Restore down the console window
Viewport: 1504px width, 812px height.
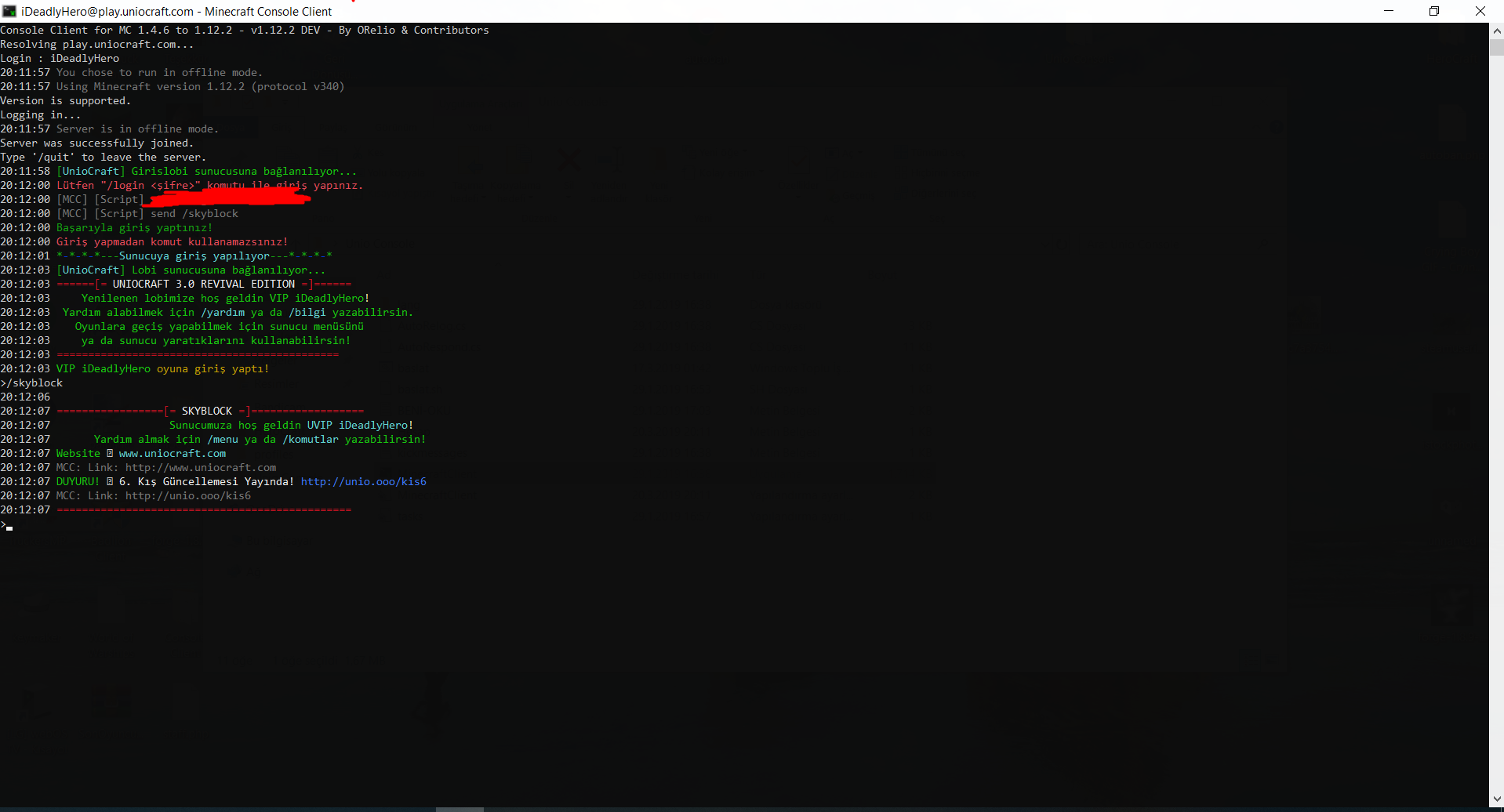point(1434,11)
